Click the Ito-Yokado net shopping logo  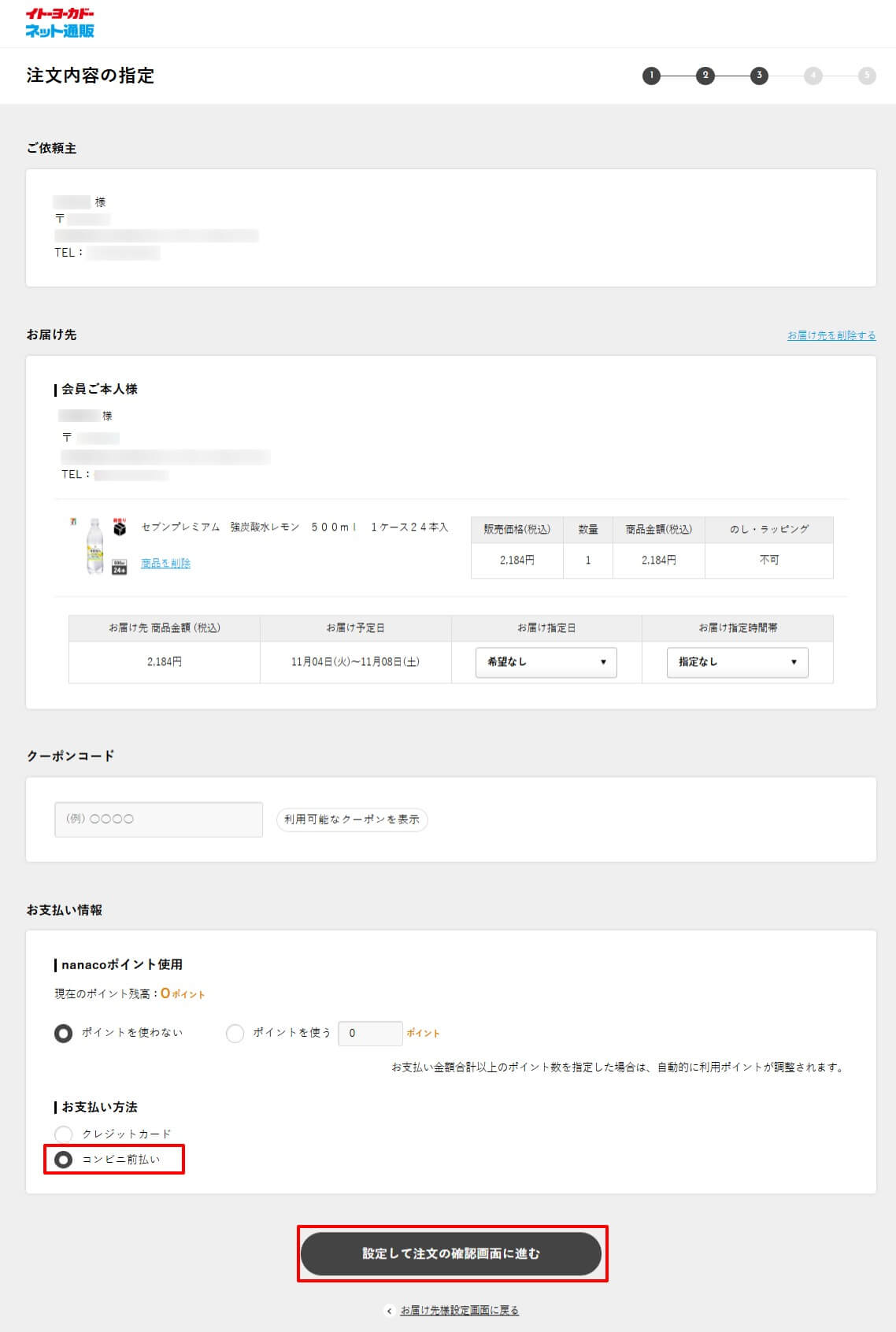(60, 23)
